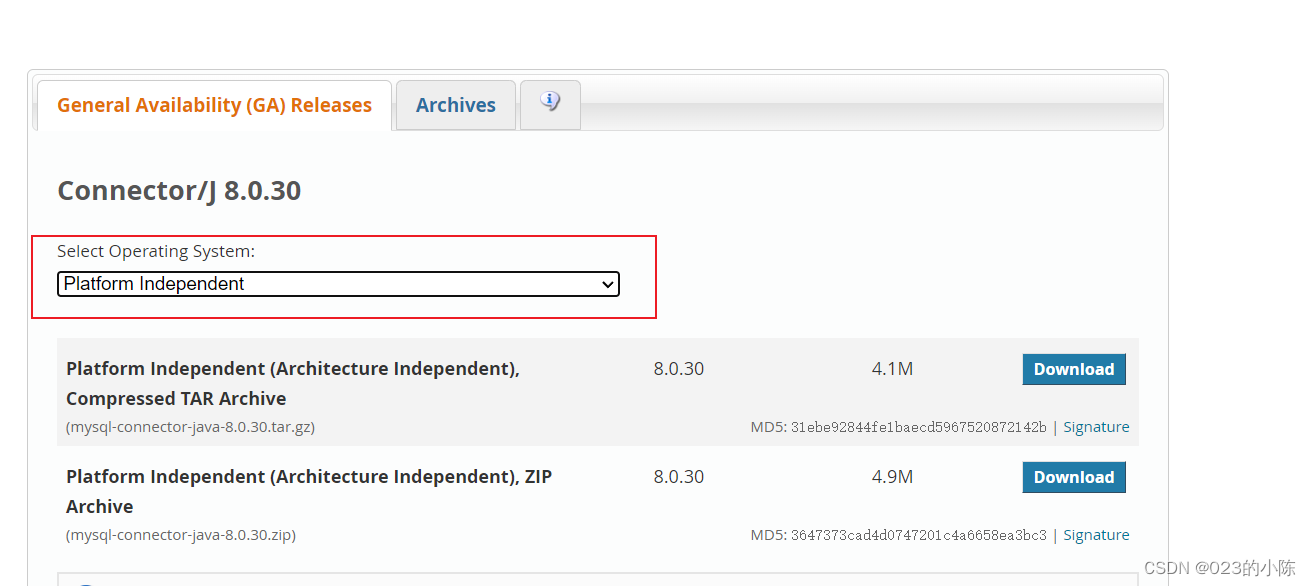Download the Compressed TAR Archive
The image size is (1311, 586).
1073,369
